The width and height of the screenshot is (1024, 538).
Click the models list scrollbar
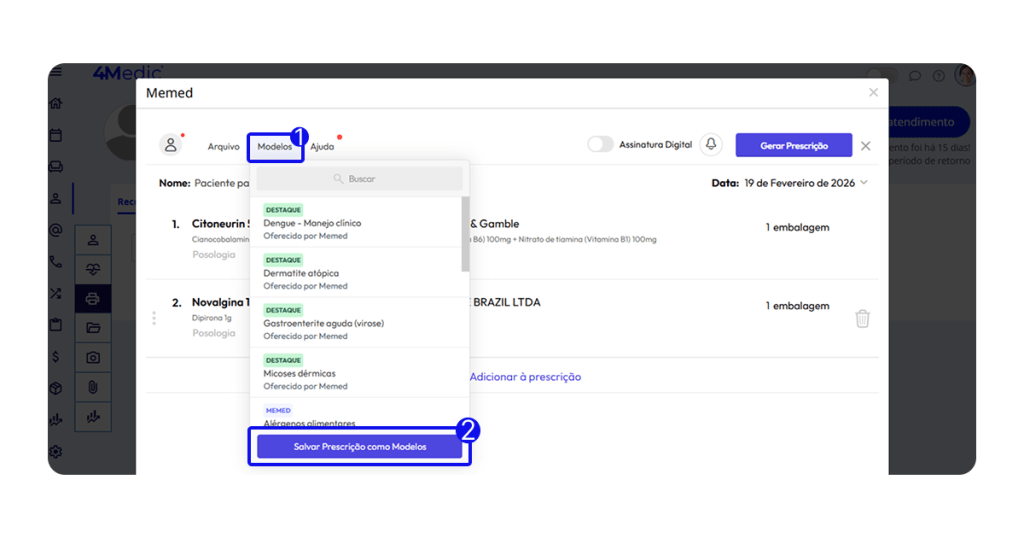[x=465, y=233]
